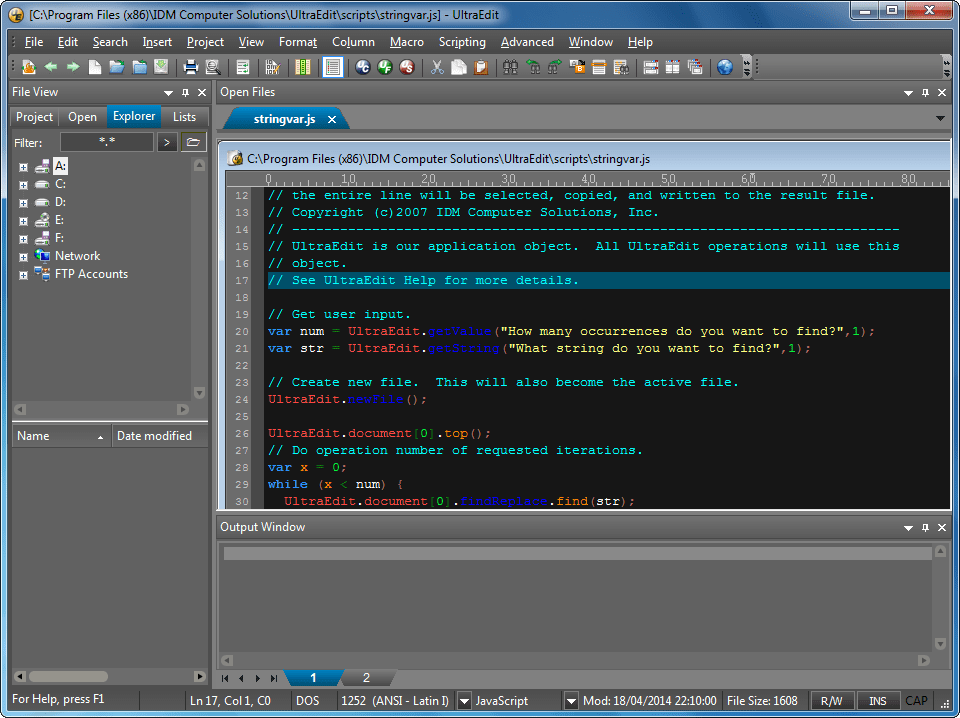Click the New File blank page icon
The image size is (960, 718).
point(95,67)
